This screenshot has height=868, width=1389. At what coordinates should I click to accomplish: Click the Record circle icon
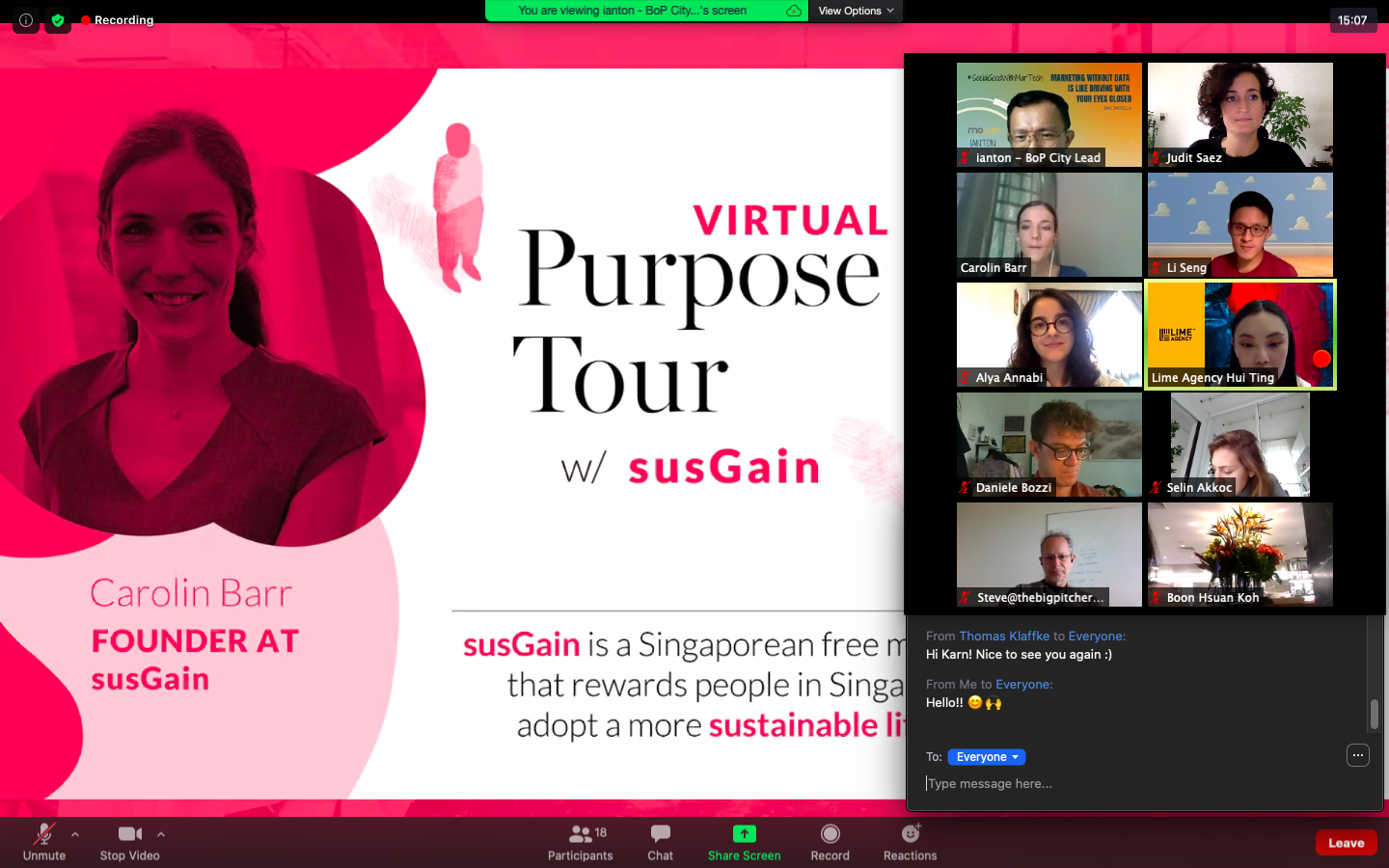coord(831,833)
